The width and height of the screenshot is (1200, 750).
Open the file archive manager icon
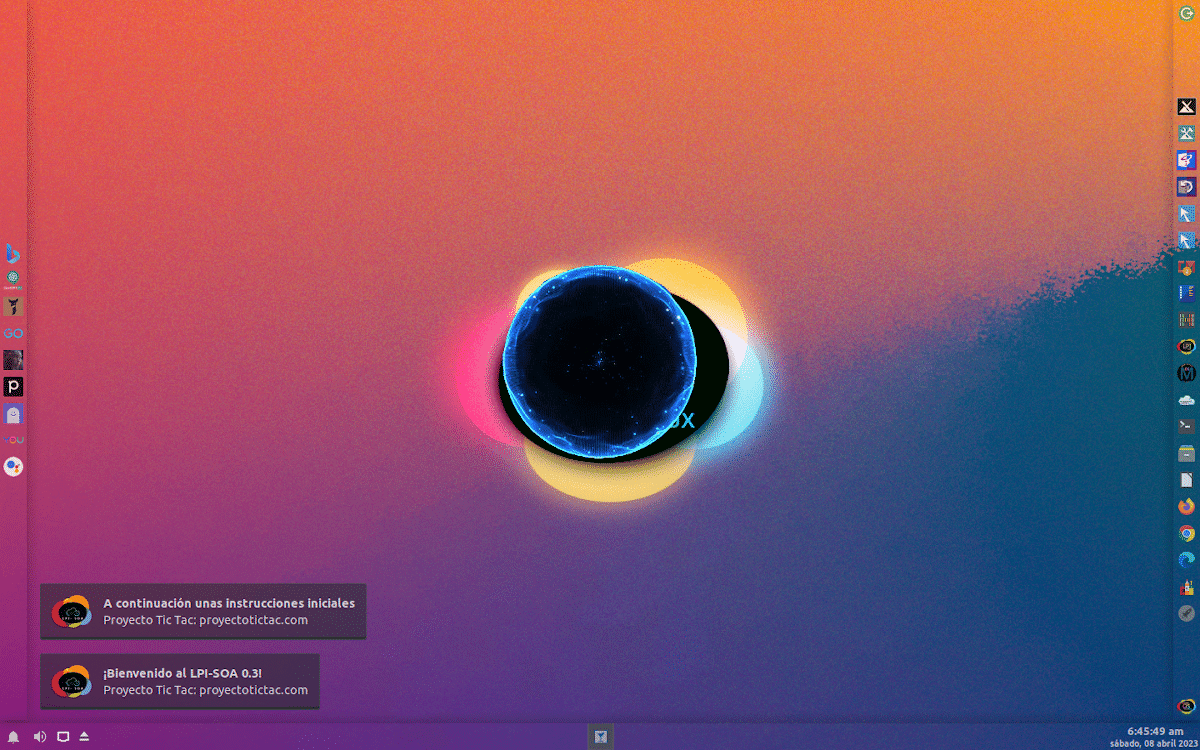click(x=1187, y=453)
